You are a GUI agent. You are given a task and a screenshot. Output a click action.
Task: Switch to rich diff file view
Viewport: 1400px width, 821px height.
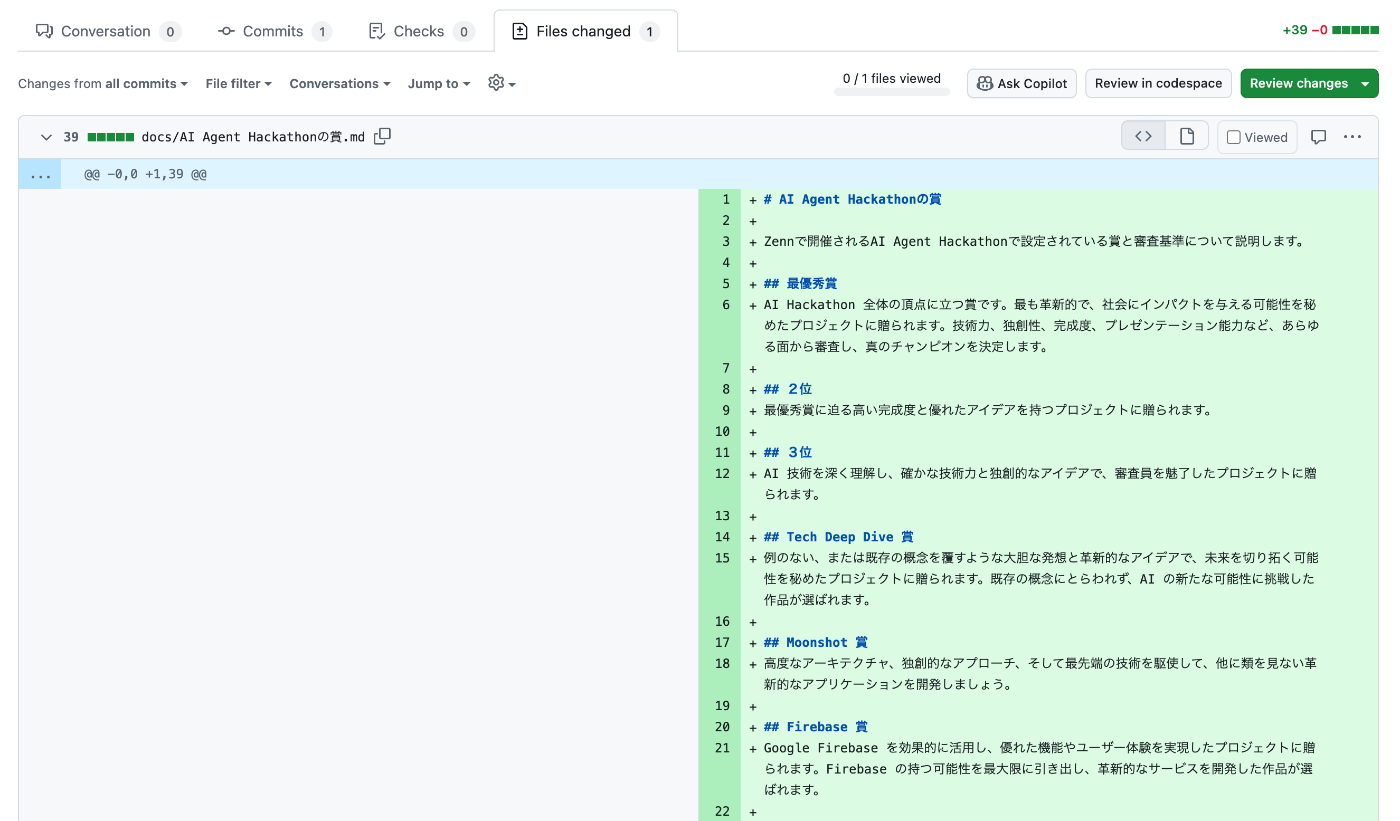click(1187, 137)
